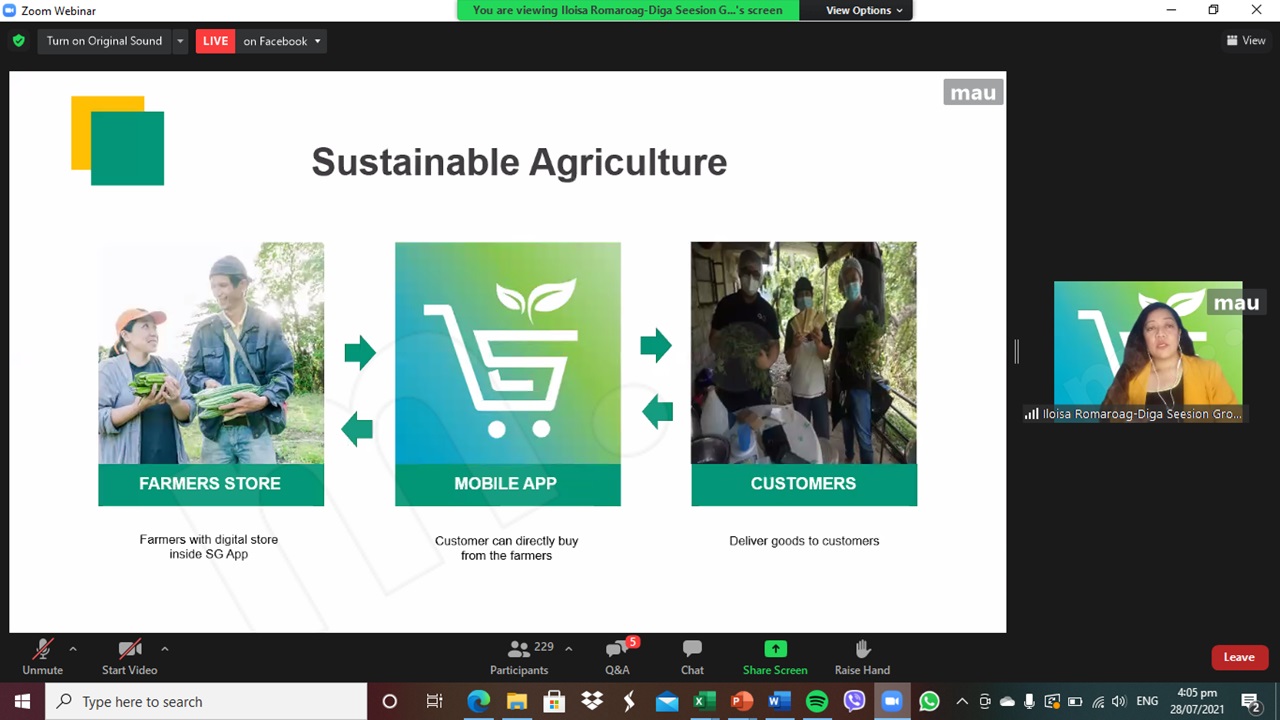1280x720 pixels.
Task: Open Word from taskbar
Action: click(x=779, y=701)
